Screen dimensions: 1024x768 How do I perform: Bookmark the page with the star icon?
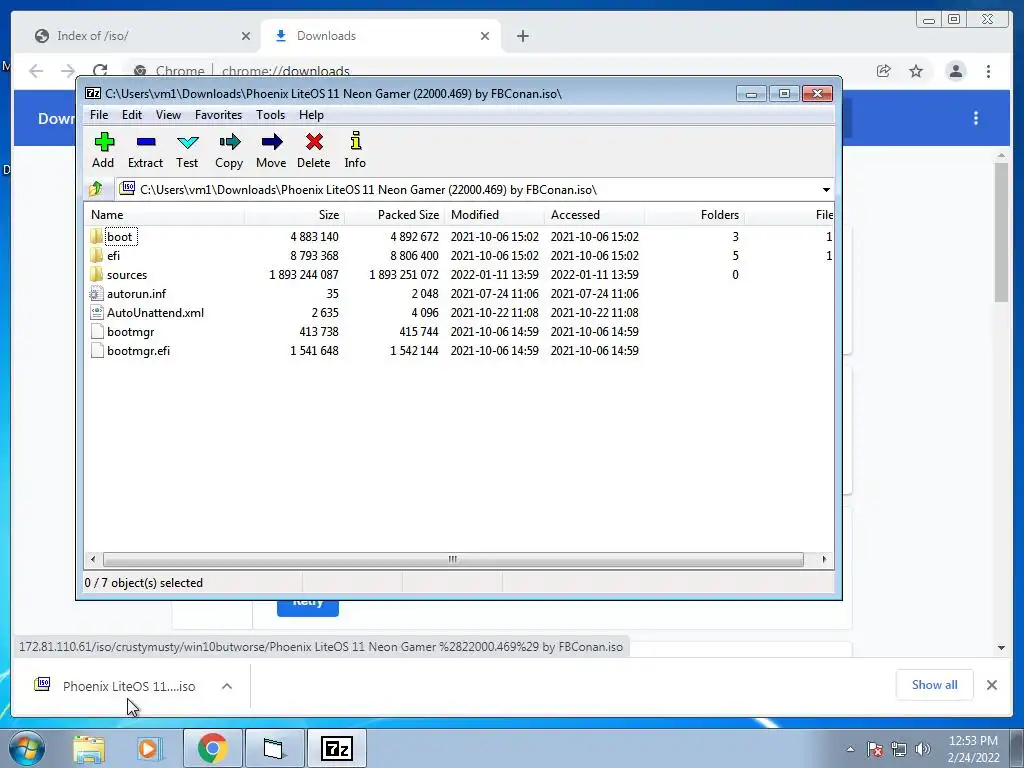click(x=916, y=71)
